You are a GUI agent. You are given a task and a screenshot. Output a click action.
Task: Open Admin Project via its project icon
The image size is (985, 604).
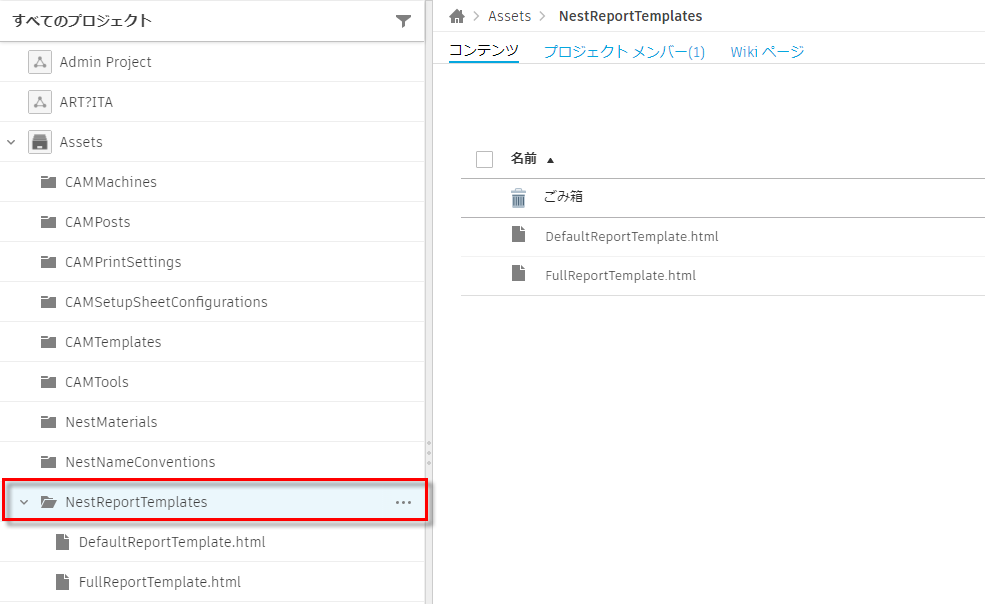click(x=39, y=62)
